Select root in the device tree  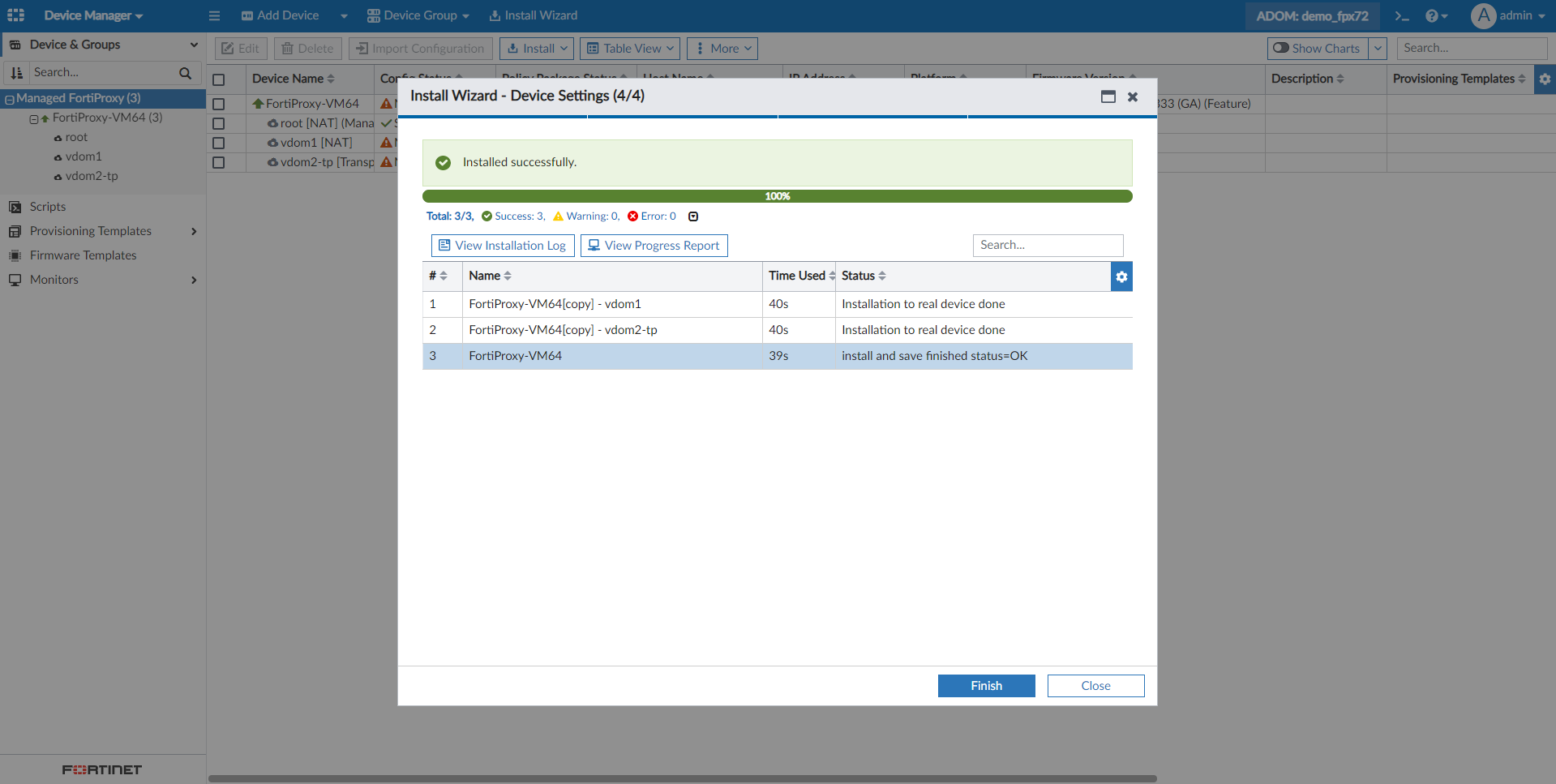[76, 137]
